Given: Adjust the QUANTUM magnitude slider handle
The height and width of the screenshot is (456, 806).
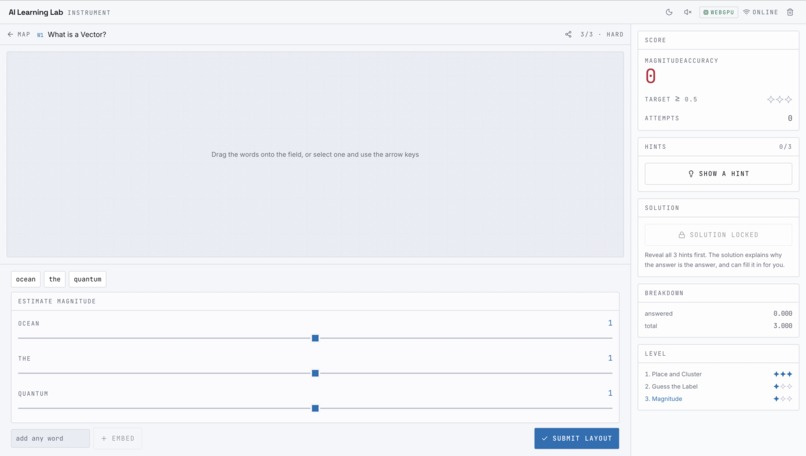Looking at the screenshot, I should [x=315, y=408].
